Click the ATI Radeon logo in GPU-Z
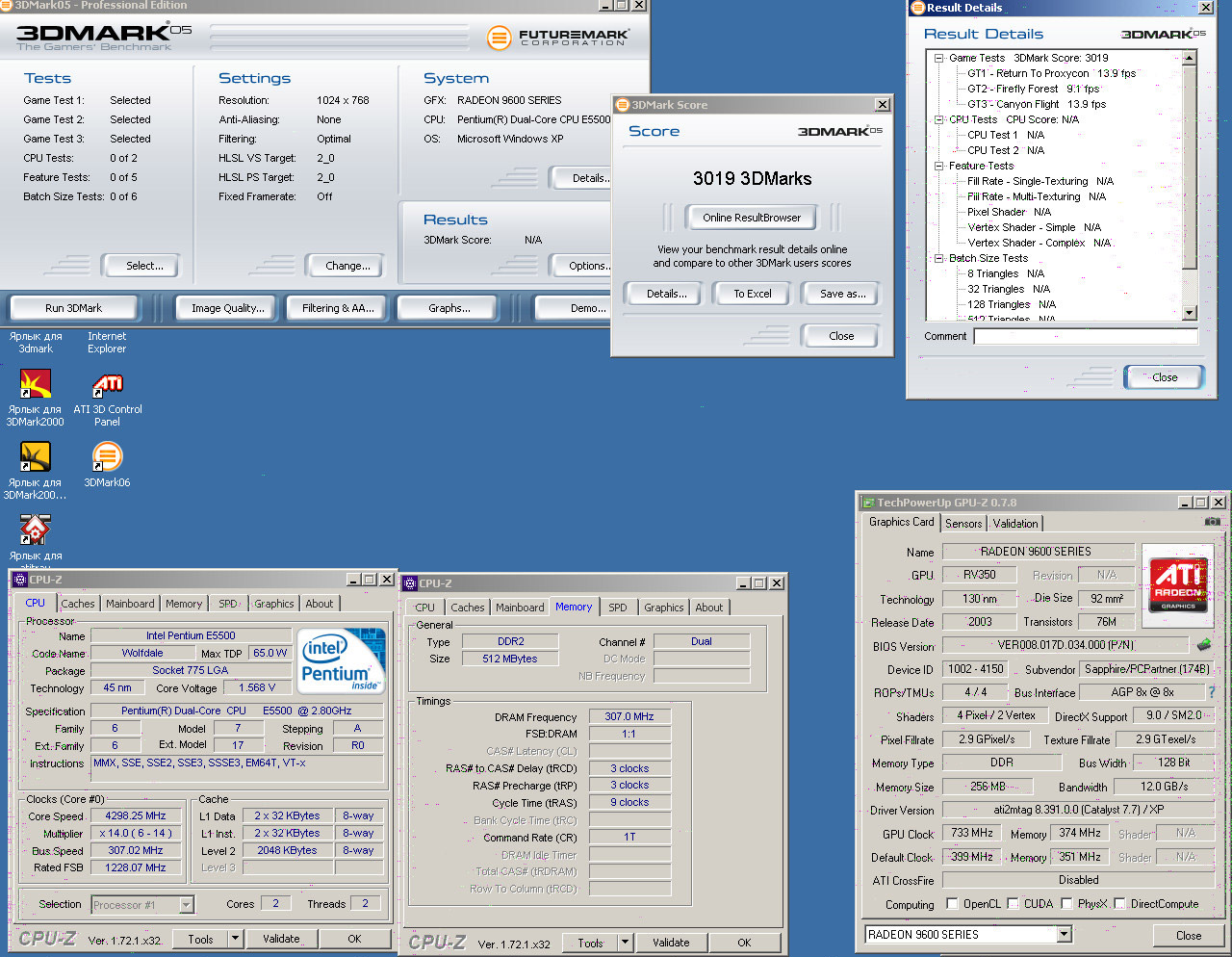Viewport: 1232px width, 957px height. point(1178,583)
